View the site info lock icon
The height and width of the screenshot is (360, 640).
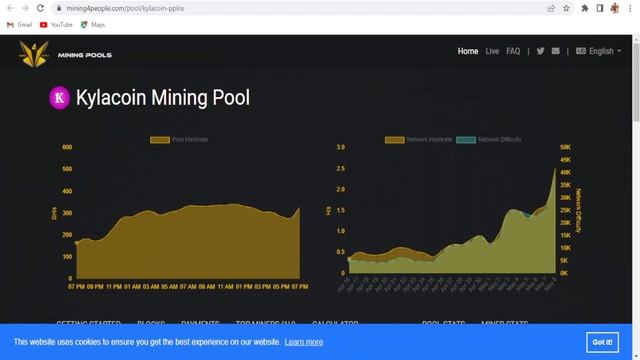[x=59, y=8]
